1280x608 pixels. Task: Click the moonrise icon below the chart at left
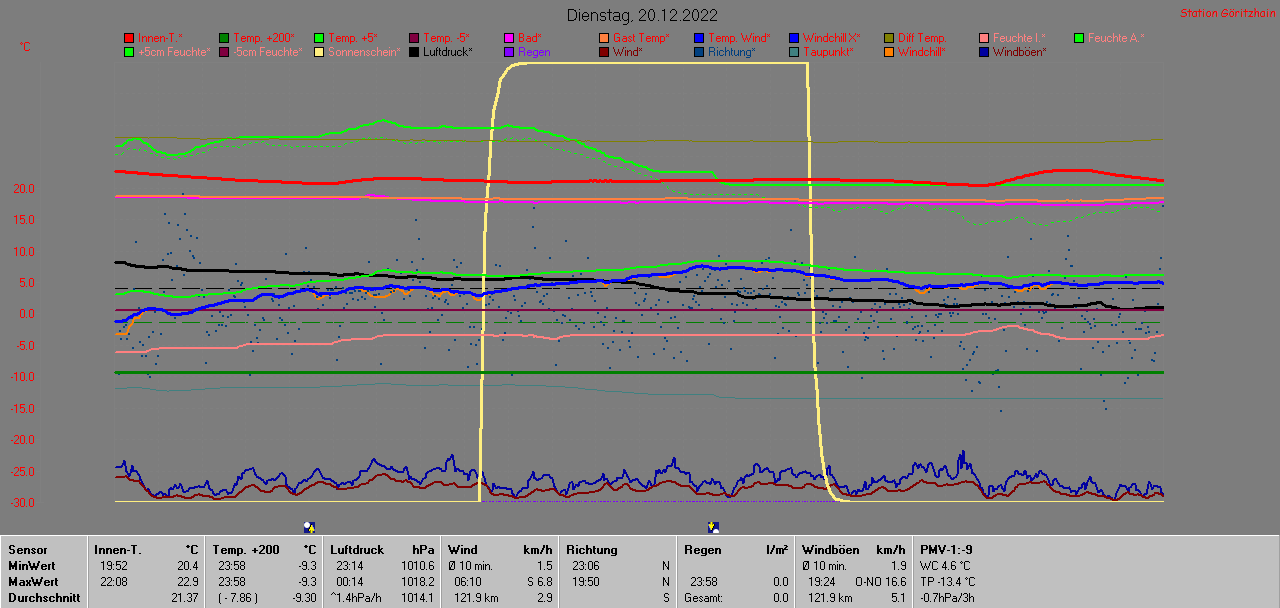pos(310,527)
